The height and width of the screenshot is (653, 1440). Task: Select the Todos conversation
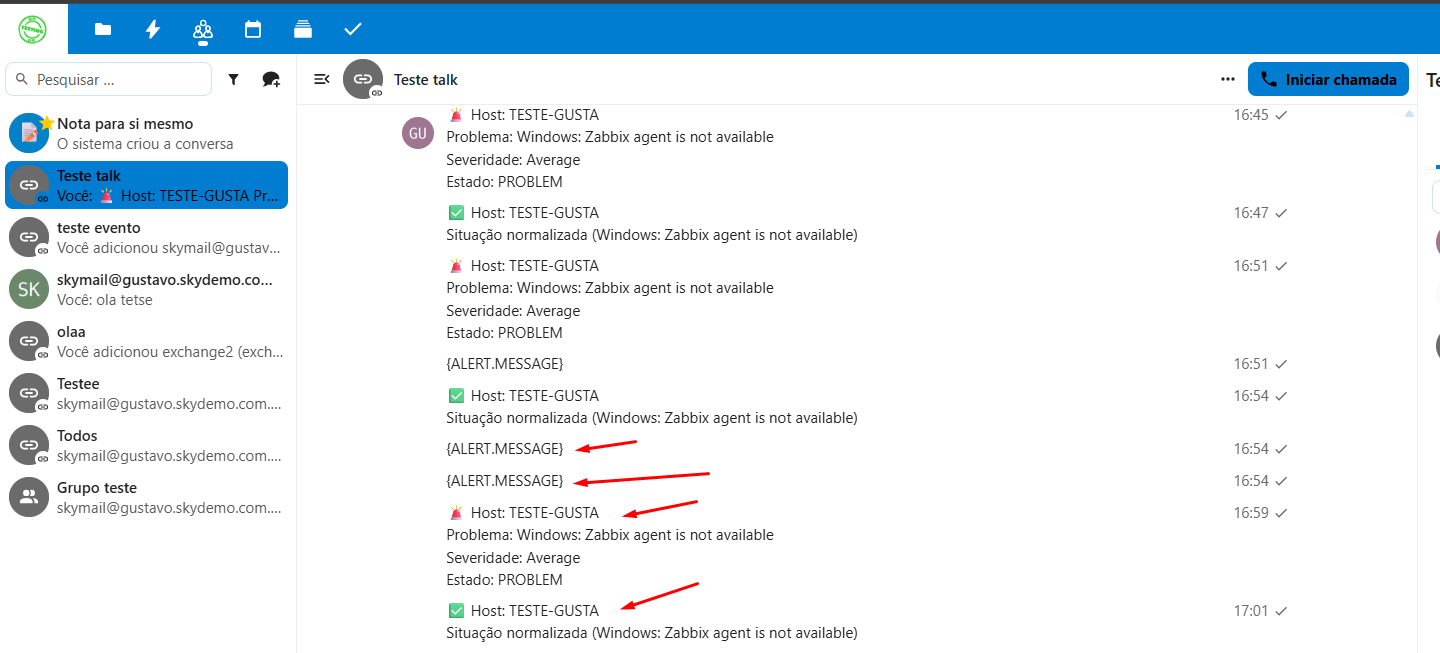(x=147, y=445)
